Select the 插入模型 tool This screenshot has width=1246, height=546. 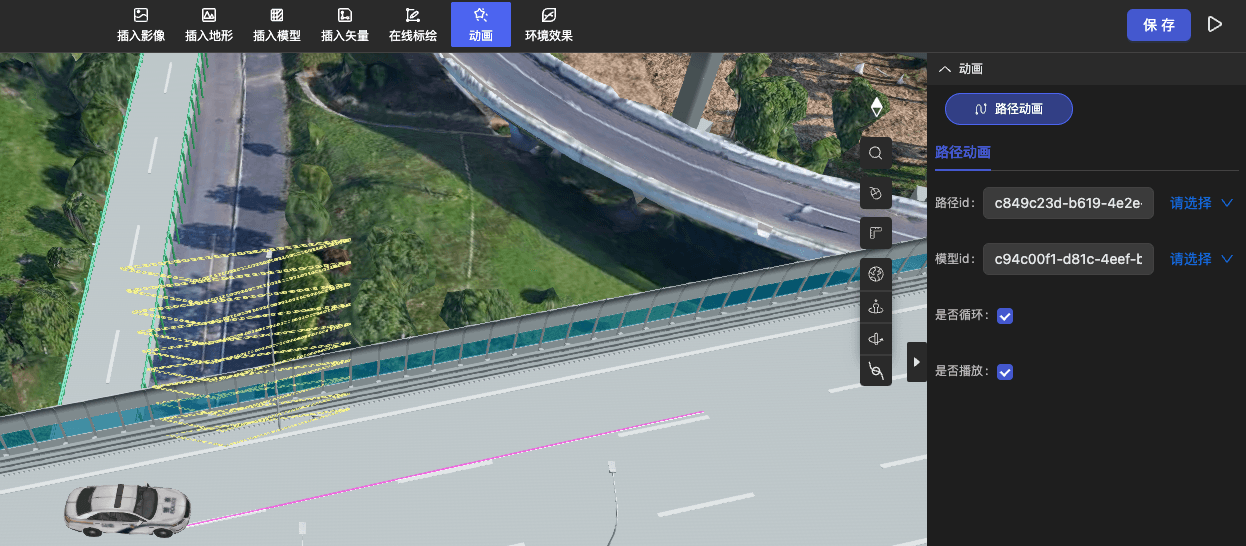(x=277, y=25)
